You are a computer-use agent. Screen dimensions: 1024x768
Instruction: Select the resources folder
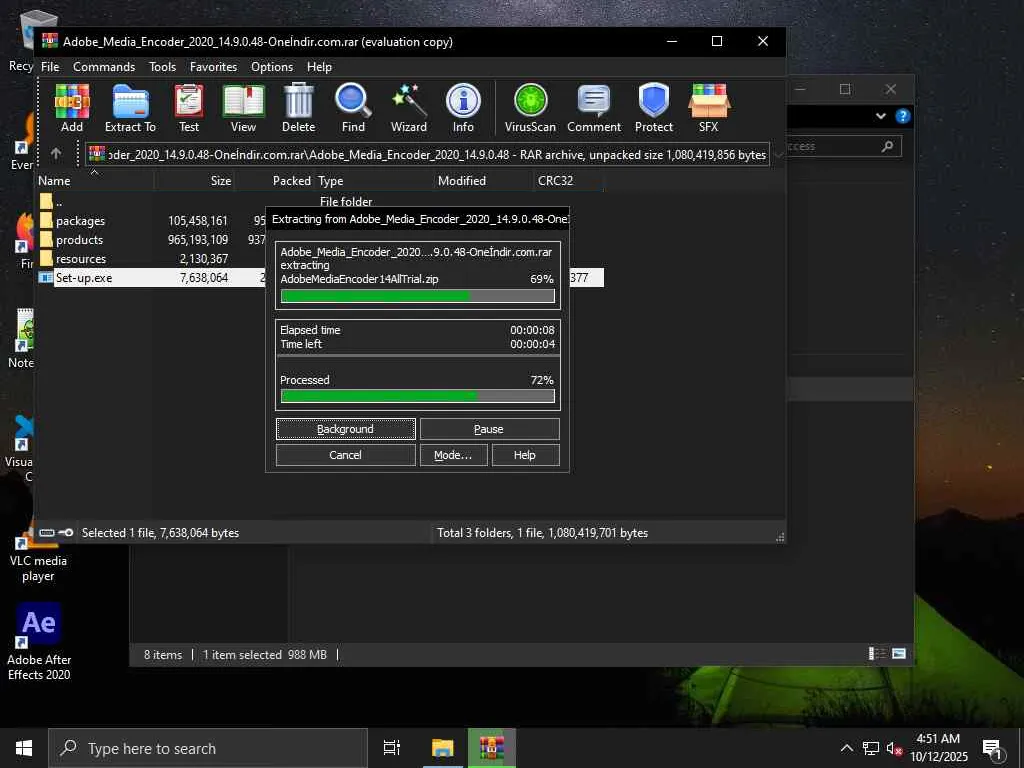pyautogui.click(x=81, y=259)
